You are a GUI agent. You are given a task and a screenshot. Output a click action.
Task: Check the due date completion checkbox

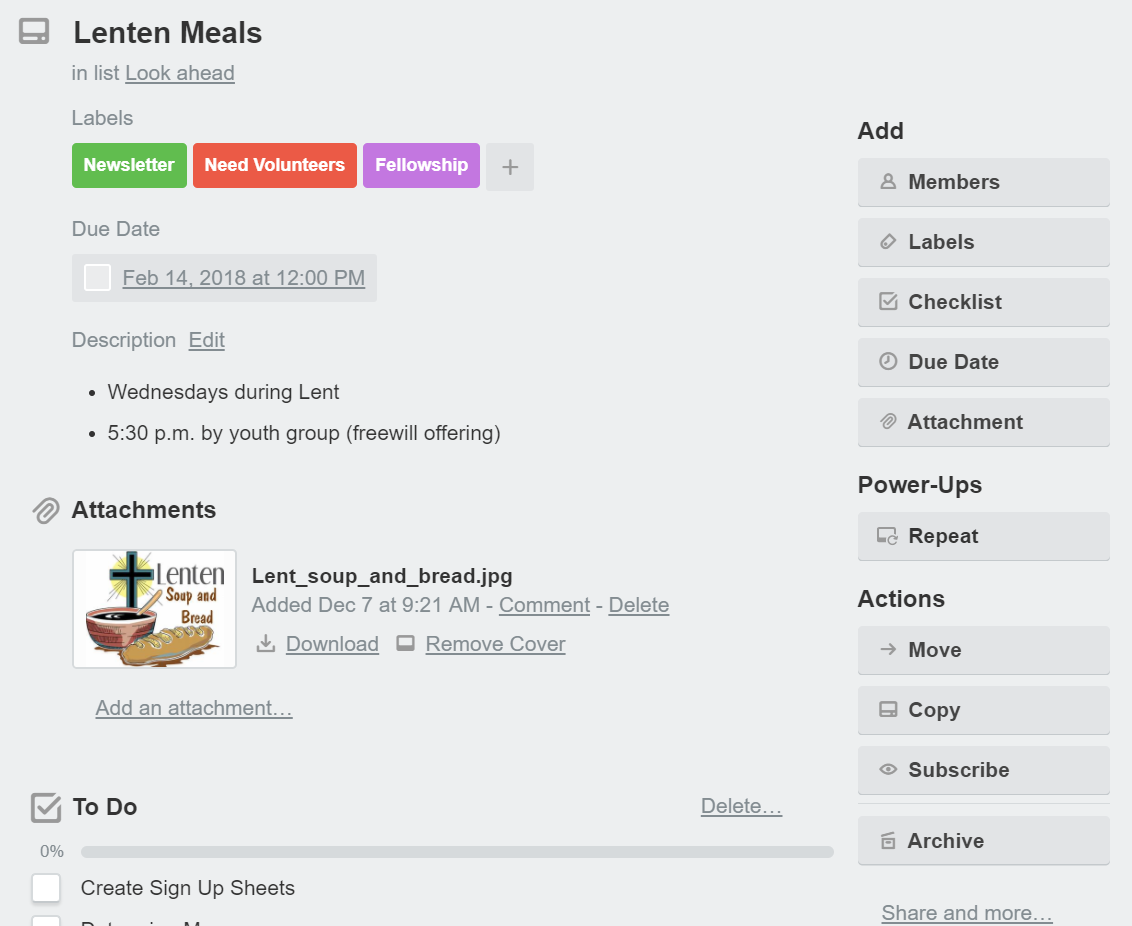[x=96, y=277]
